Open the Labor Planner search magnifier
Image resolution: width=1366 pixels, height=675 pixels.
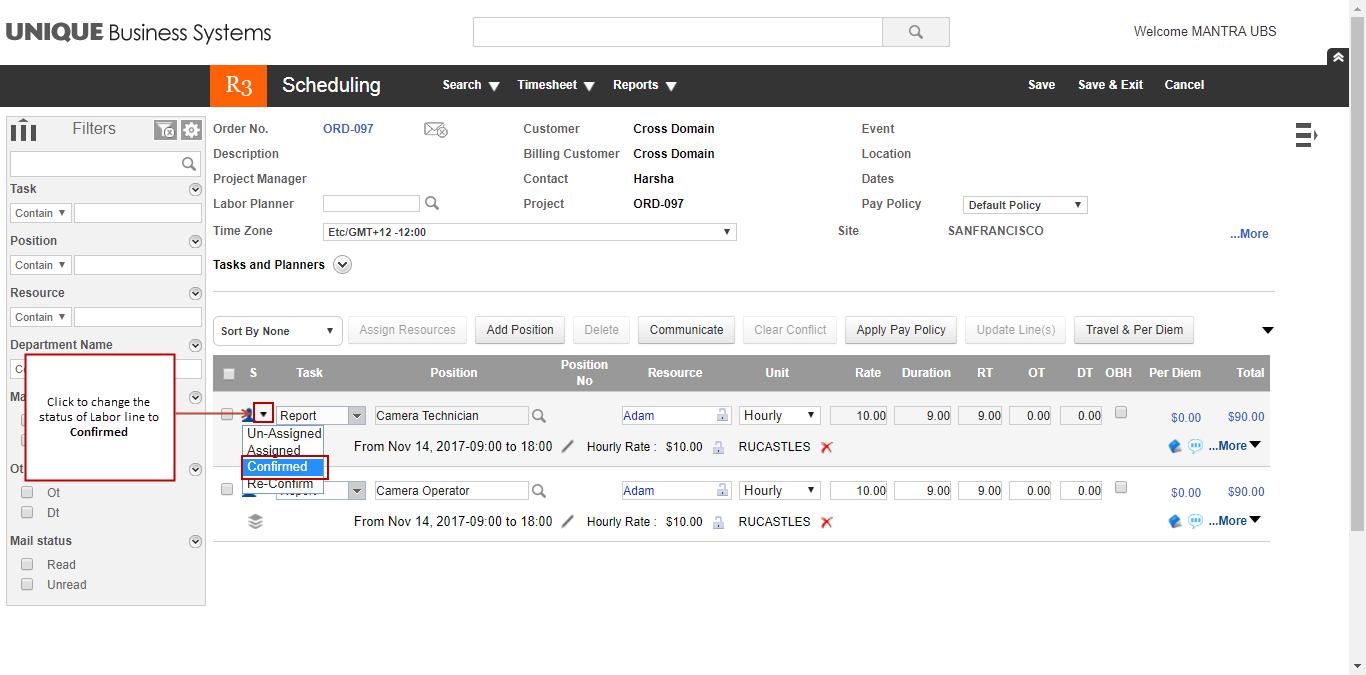[x=431, y=203]
